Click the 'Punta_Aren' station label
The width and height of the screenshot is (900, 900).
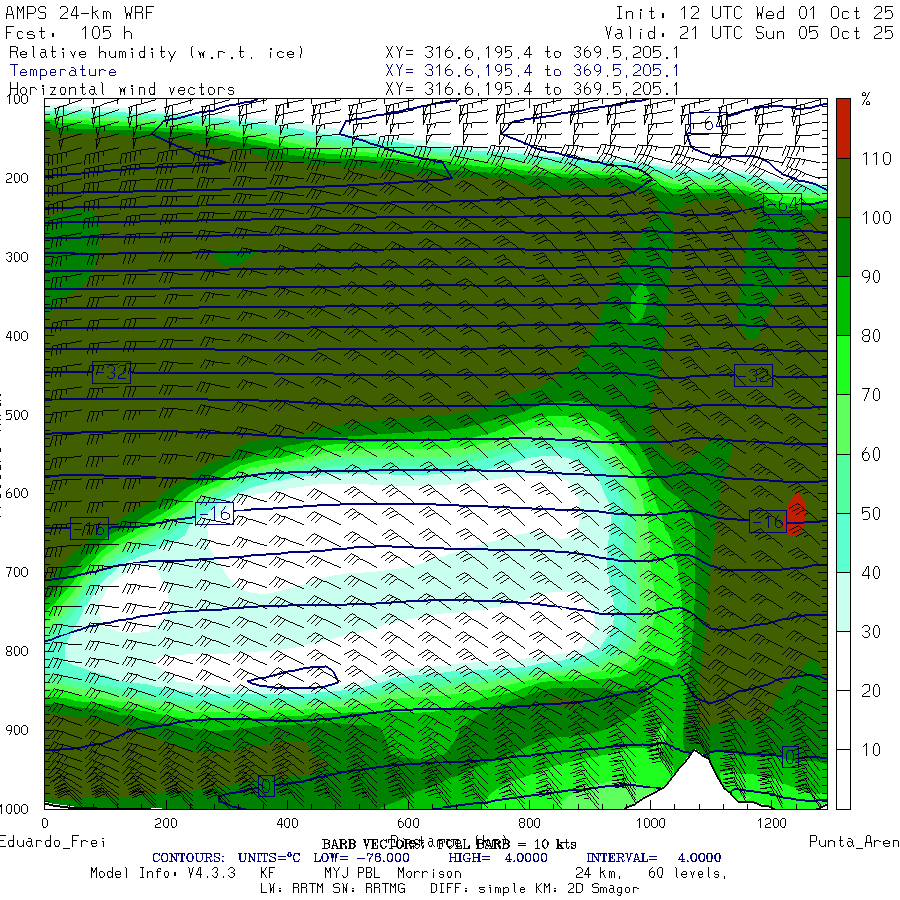[x=854, y=842]
